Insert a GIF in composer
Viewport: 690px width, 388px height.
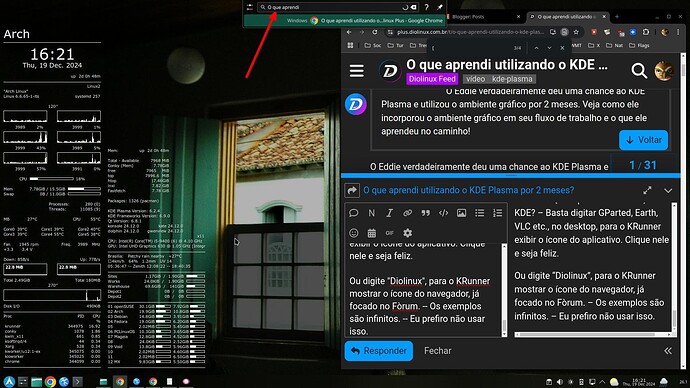[x=389, y=233]
